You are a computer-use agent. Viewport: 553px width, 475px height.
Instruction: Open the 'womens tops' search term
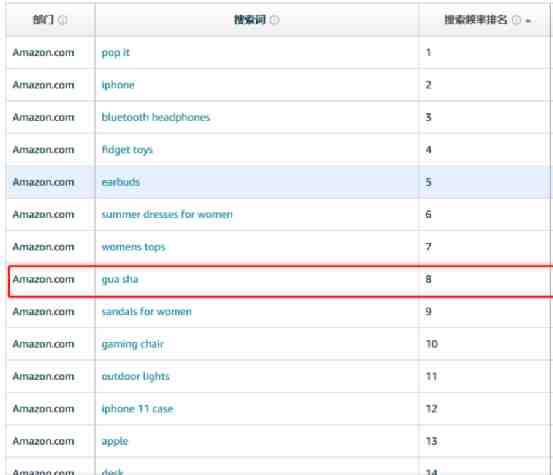(134, 247)
